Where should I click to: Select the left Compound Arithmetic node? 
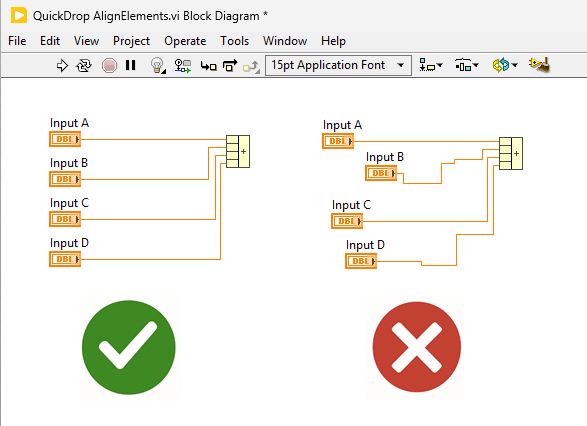click(x=238, y=151)
